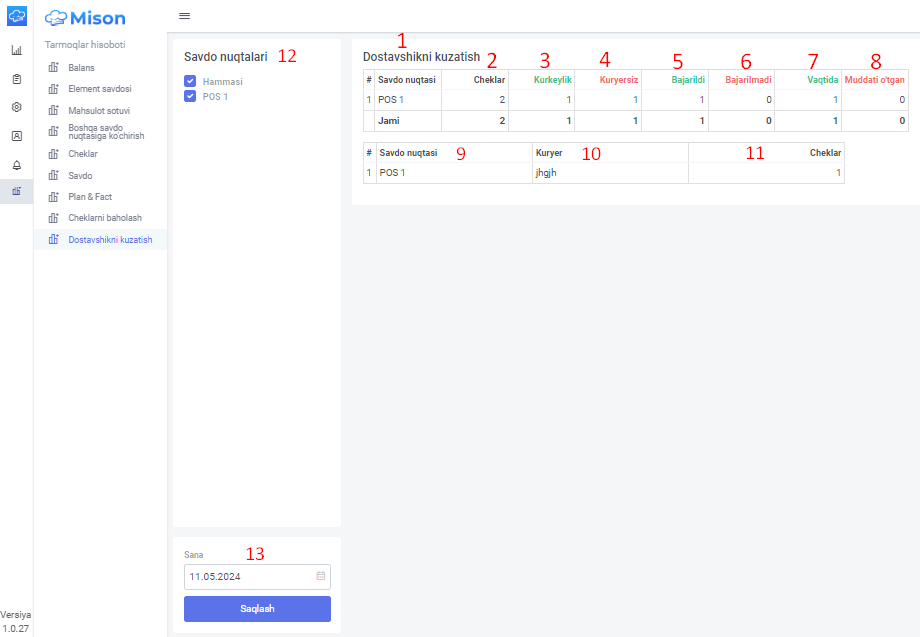Open the clipboard icon in the left rail

16,79
